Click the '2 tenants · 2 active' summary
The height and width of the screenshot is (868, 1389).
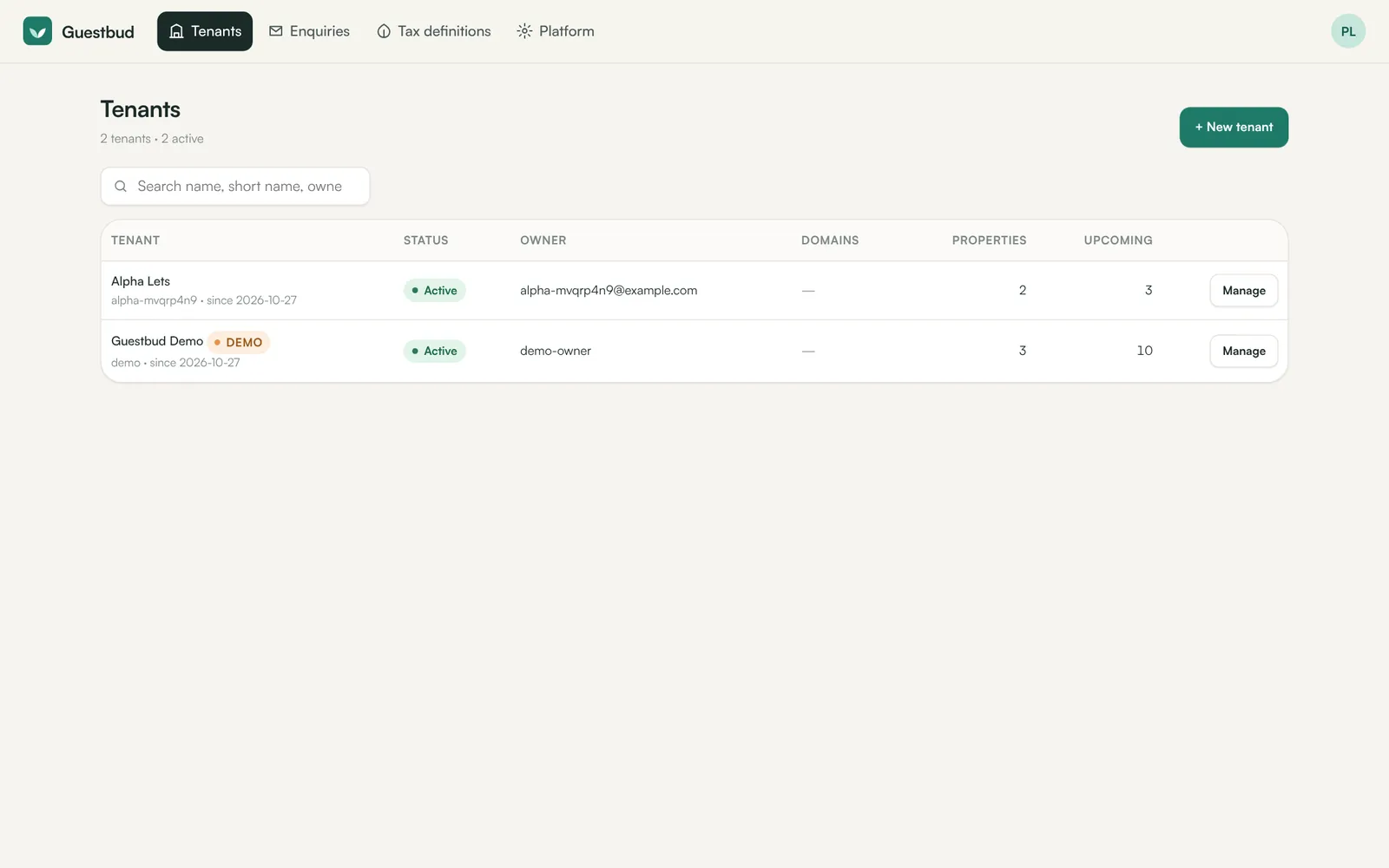tap(152, 139)
